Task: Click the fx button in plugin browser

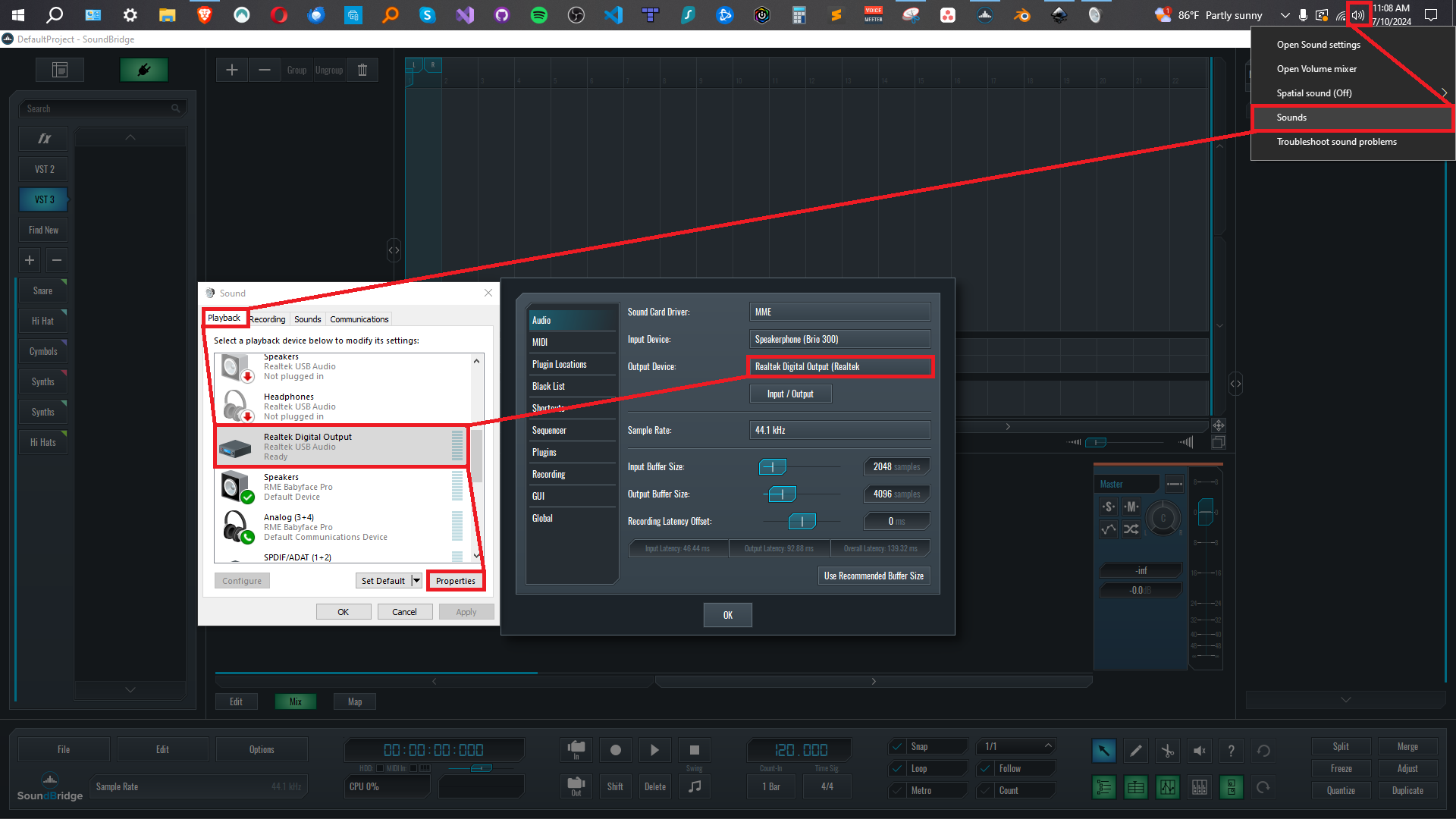Action: point(44,139)
